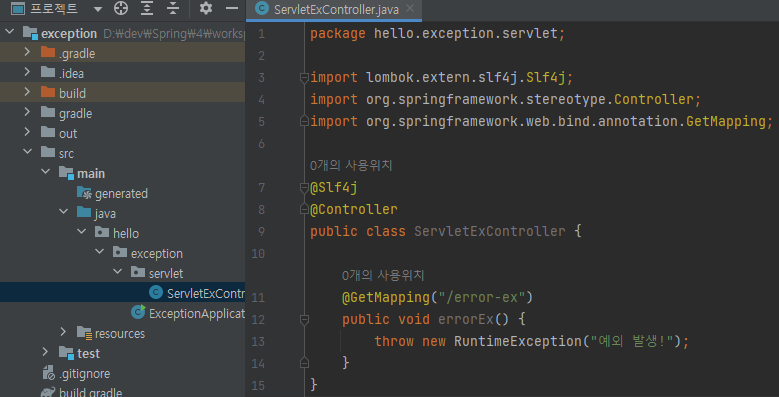Expand the build folder
This screenshot has width=779, height=397.
click(x=27, y=92)
